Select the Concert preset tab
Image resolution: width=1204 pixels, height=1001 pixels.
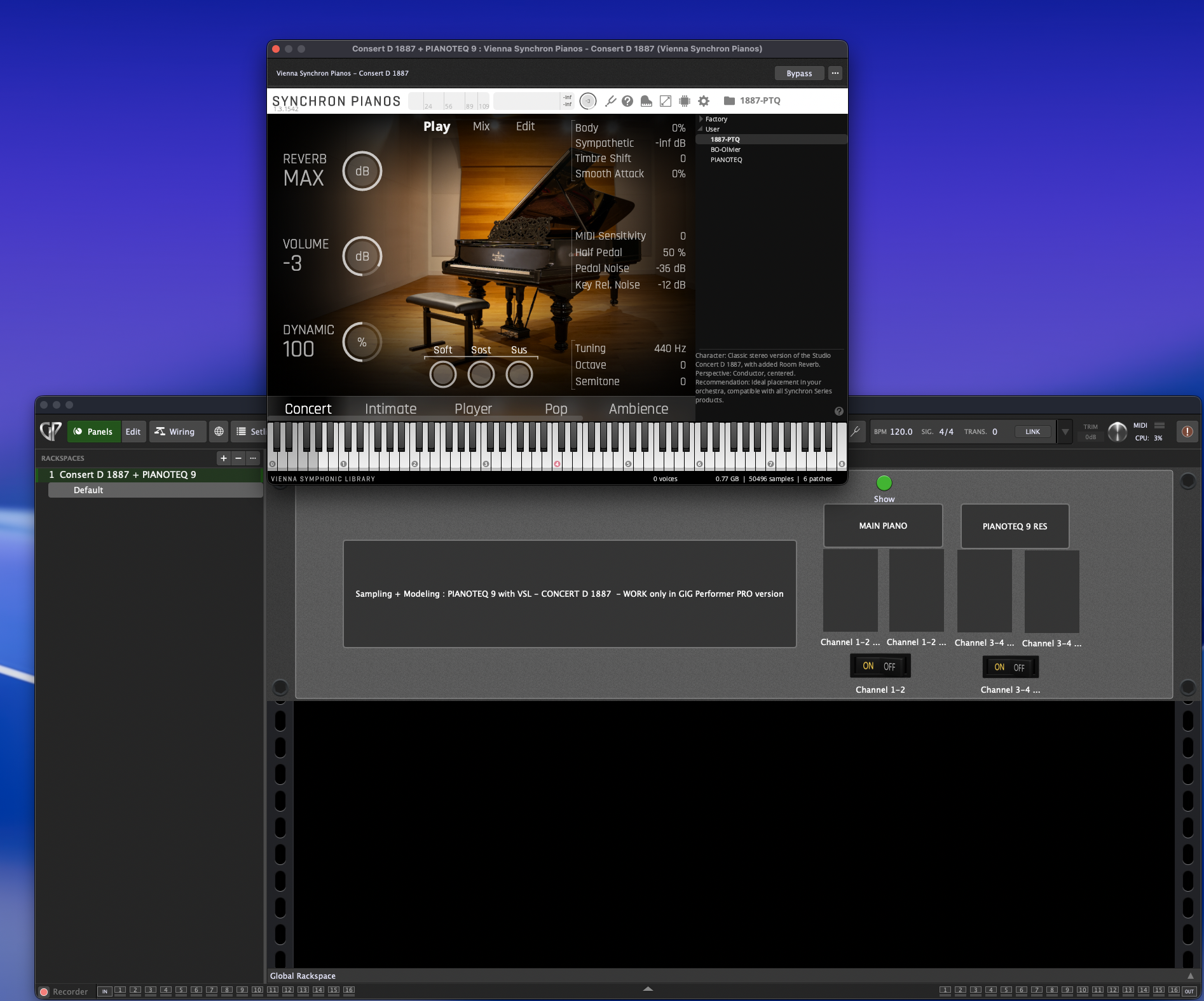click(x=308, y=409)
